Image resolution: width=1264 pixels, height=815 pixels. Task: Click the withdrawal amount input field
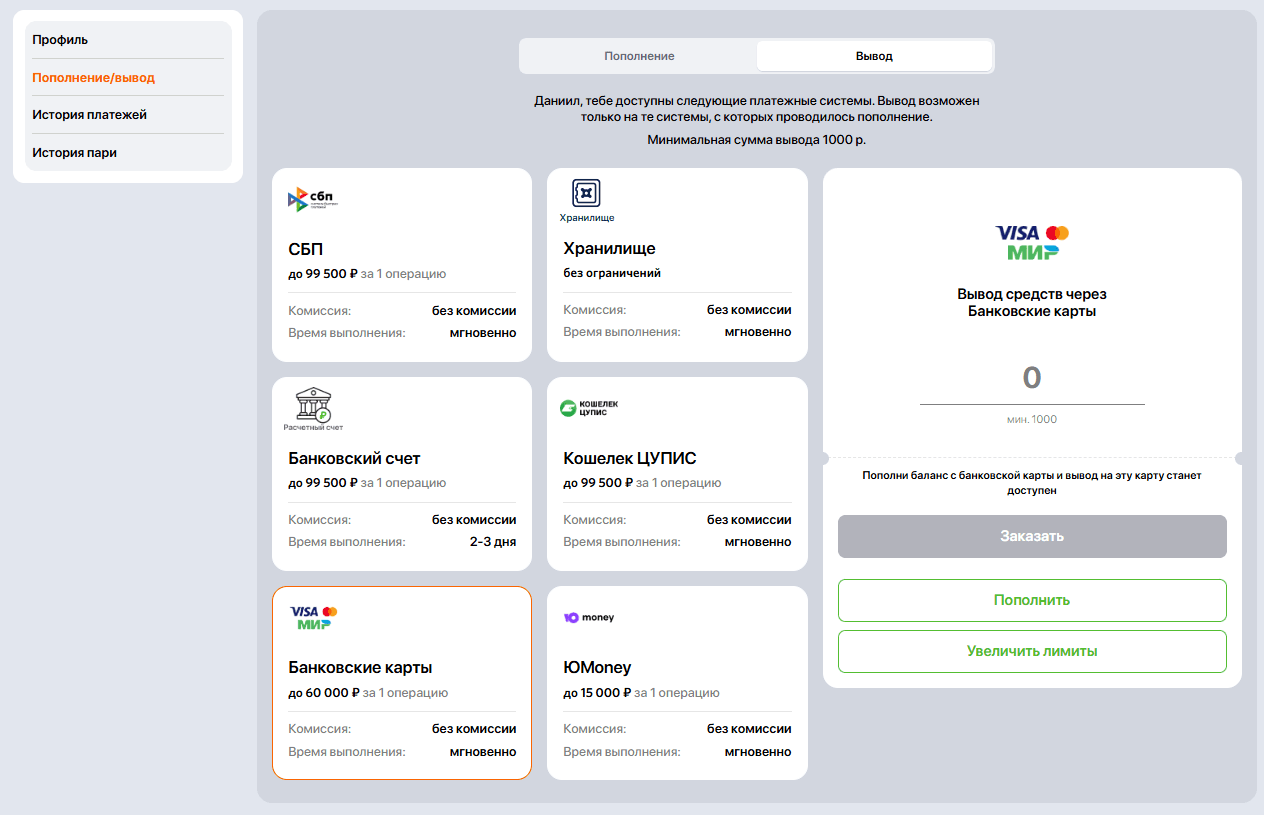1032,379
